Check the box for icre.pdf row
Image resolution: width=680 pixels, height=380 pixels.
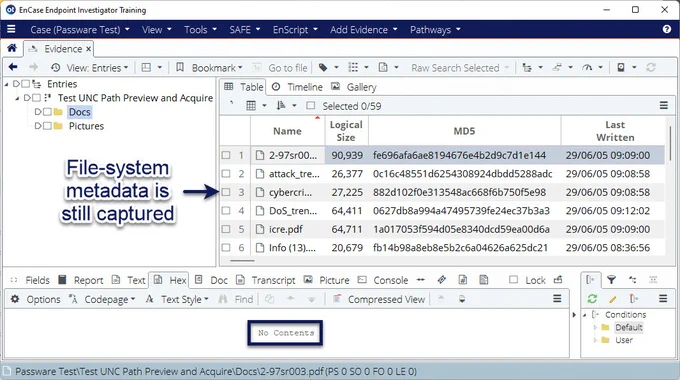coord(226,229)
